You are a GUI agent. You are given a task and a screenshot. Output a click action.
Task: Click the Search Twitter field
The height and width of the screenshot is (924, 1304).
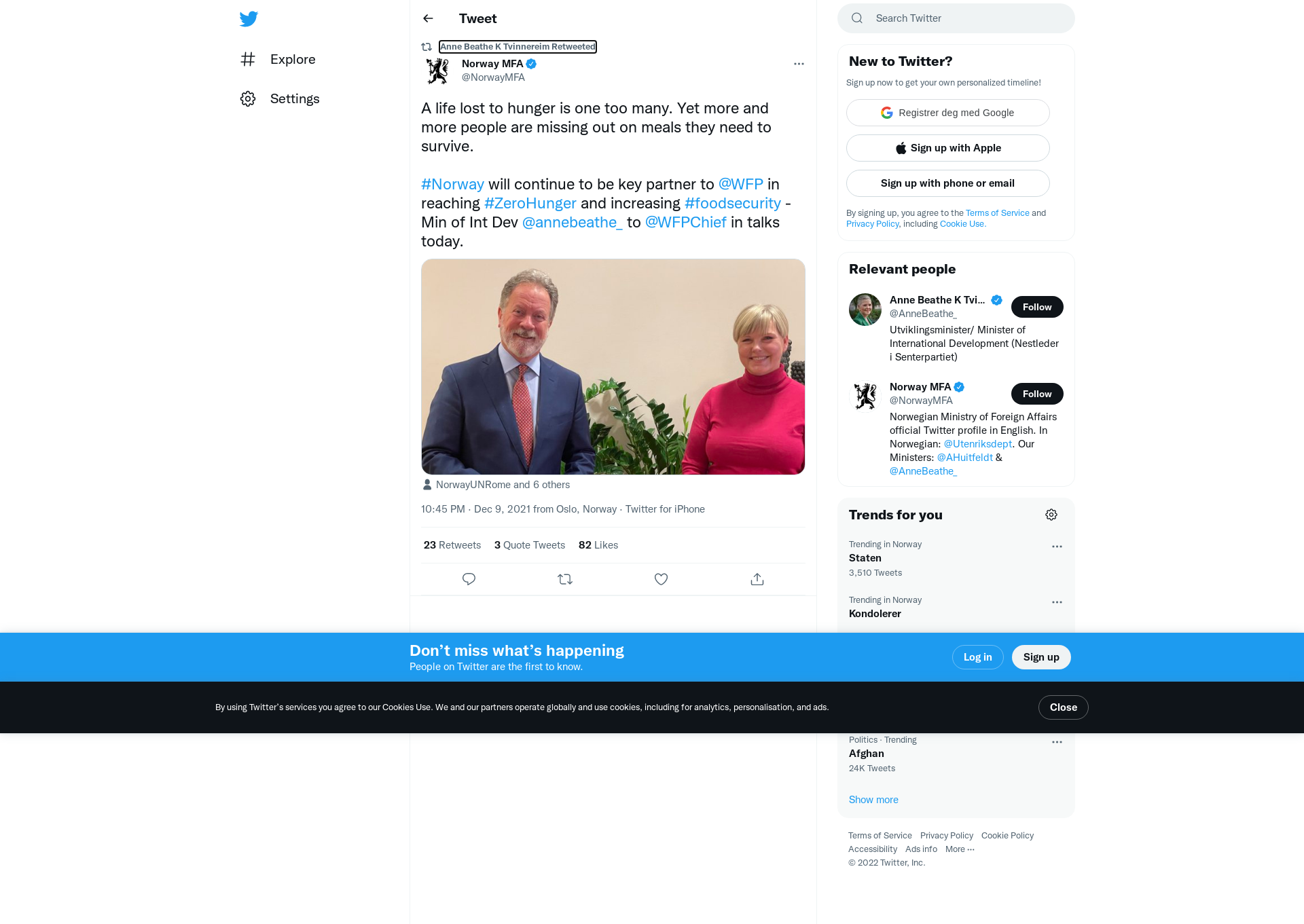(956, 18)
